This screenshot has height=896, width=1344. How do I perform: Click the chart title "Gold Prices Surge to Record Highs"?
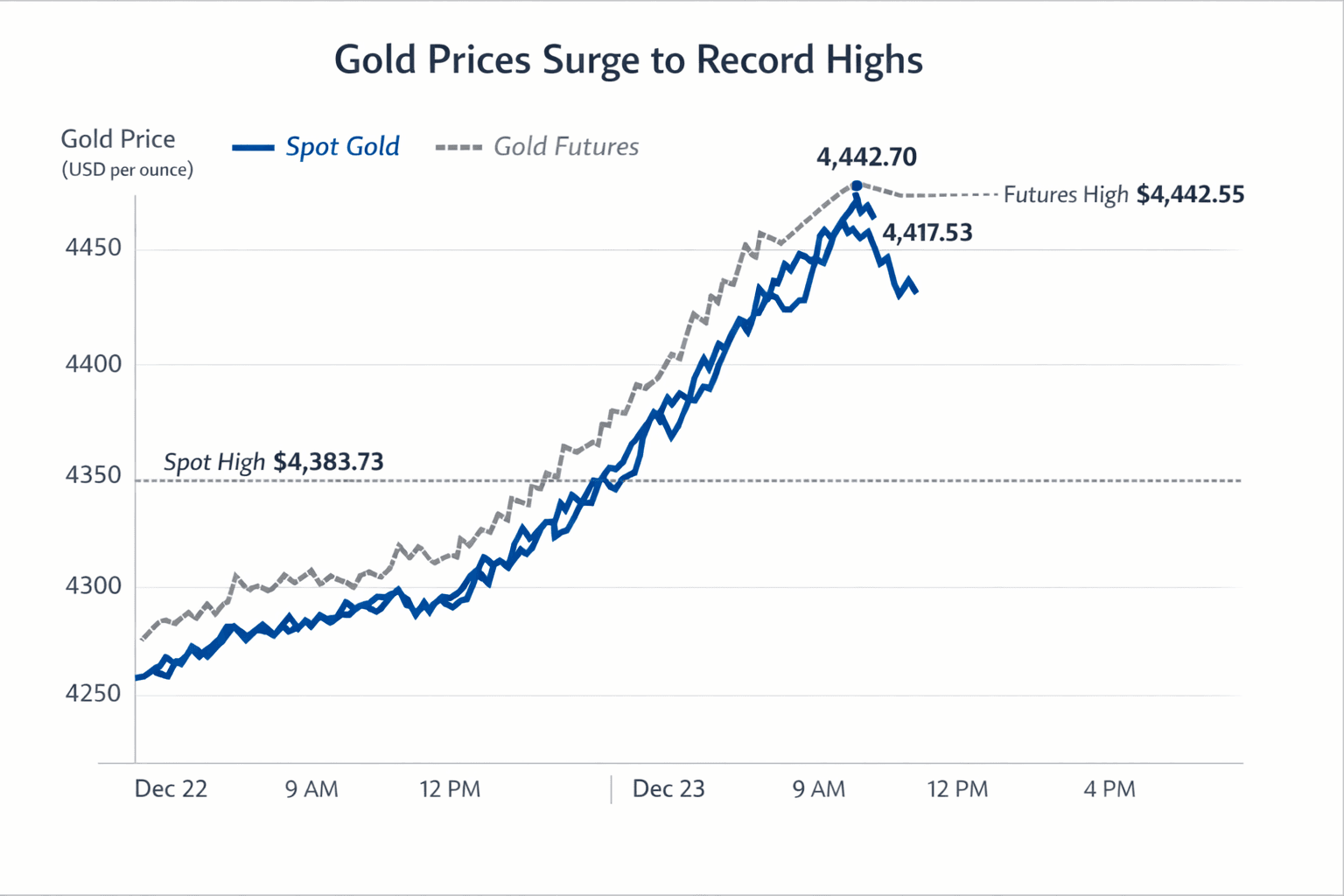(628, 60)
